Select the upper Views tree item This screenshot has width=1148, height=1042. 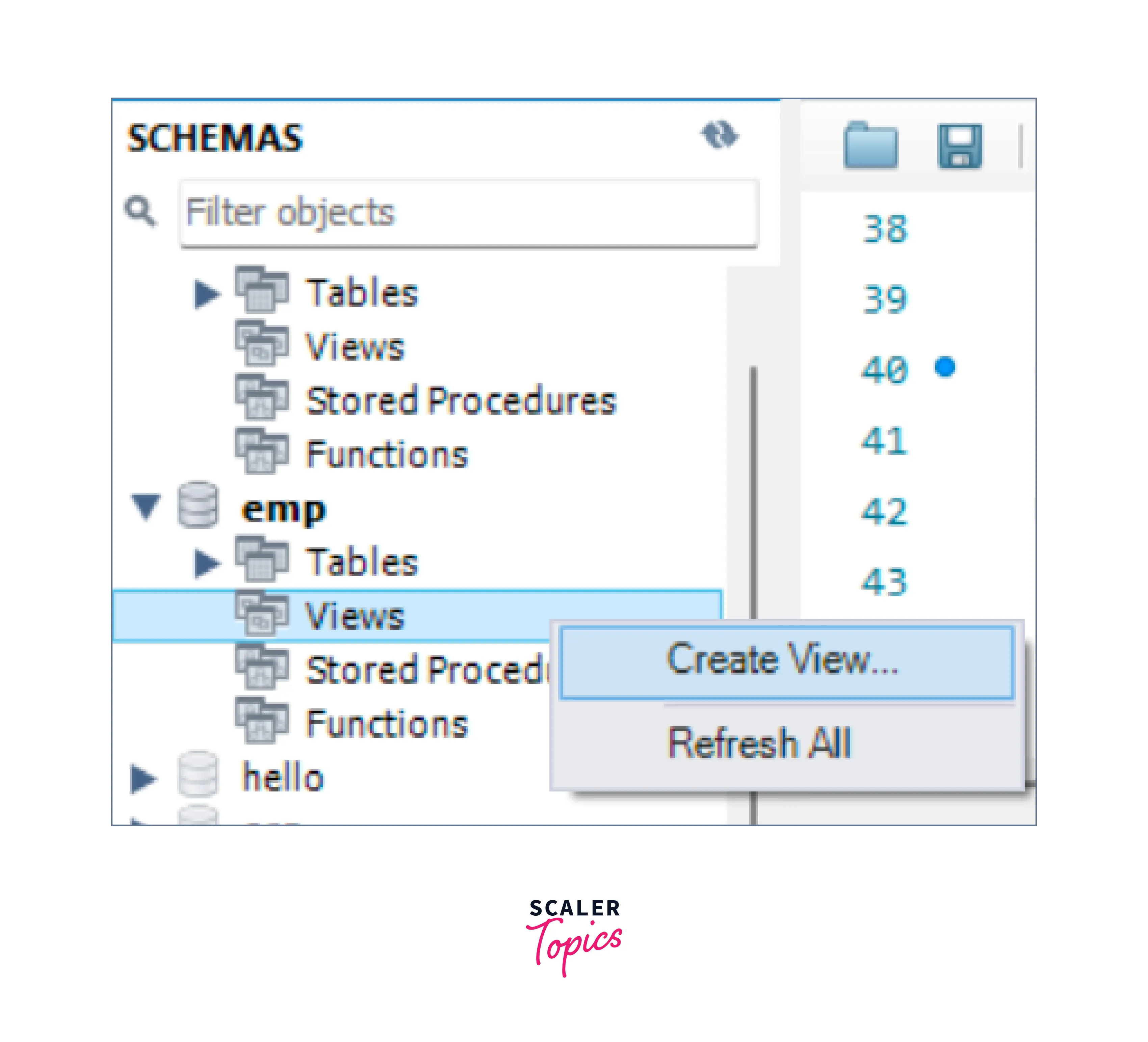[354, 347]
